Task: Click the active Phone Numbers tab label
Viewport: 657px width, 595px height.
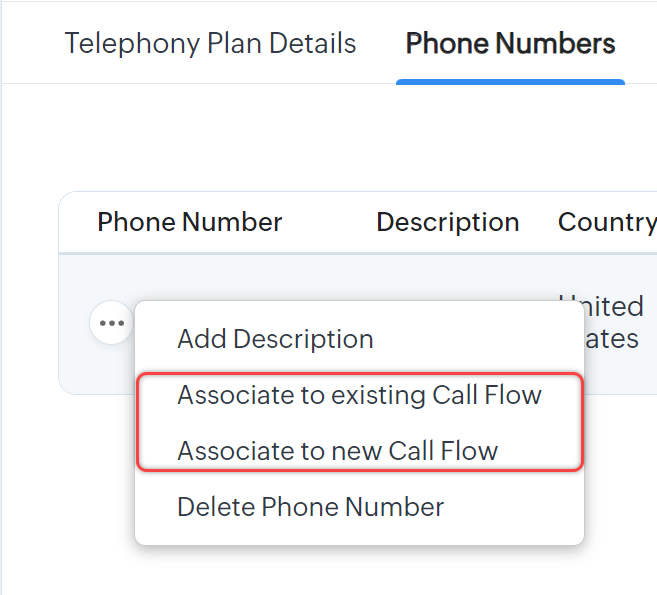Action: tap(510, 44)
